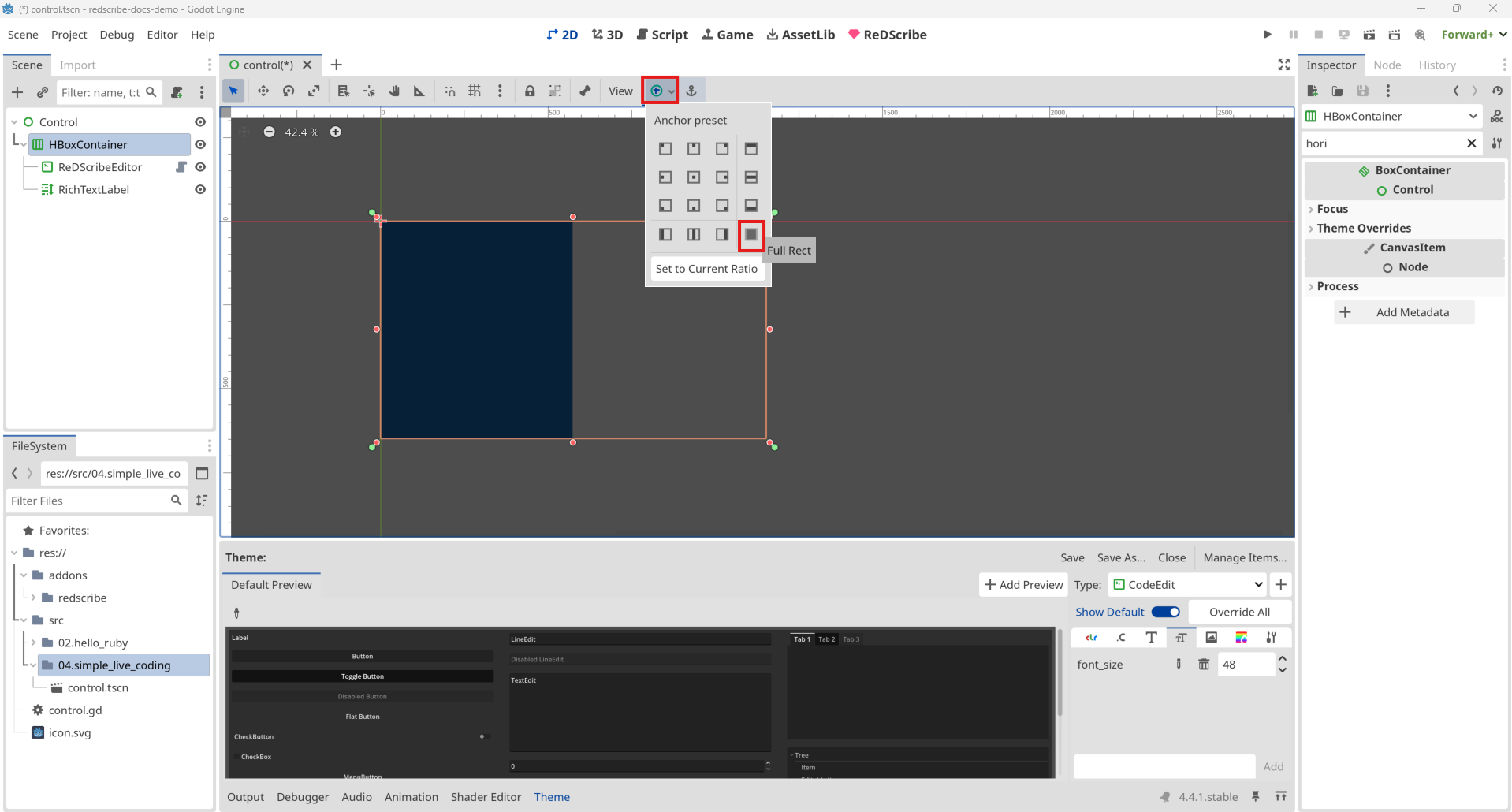Open the CodeEdit type dropdown
Viewport: 1512px width, 812px height.
coord(1187,585)
